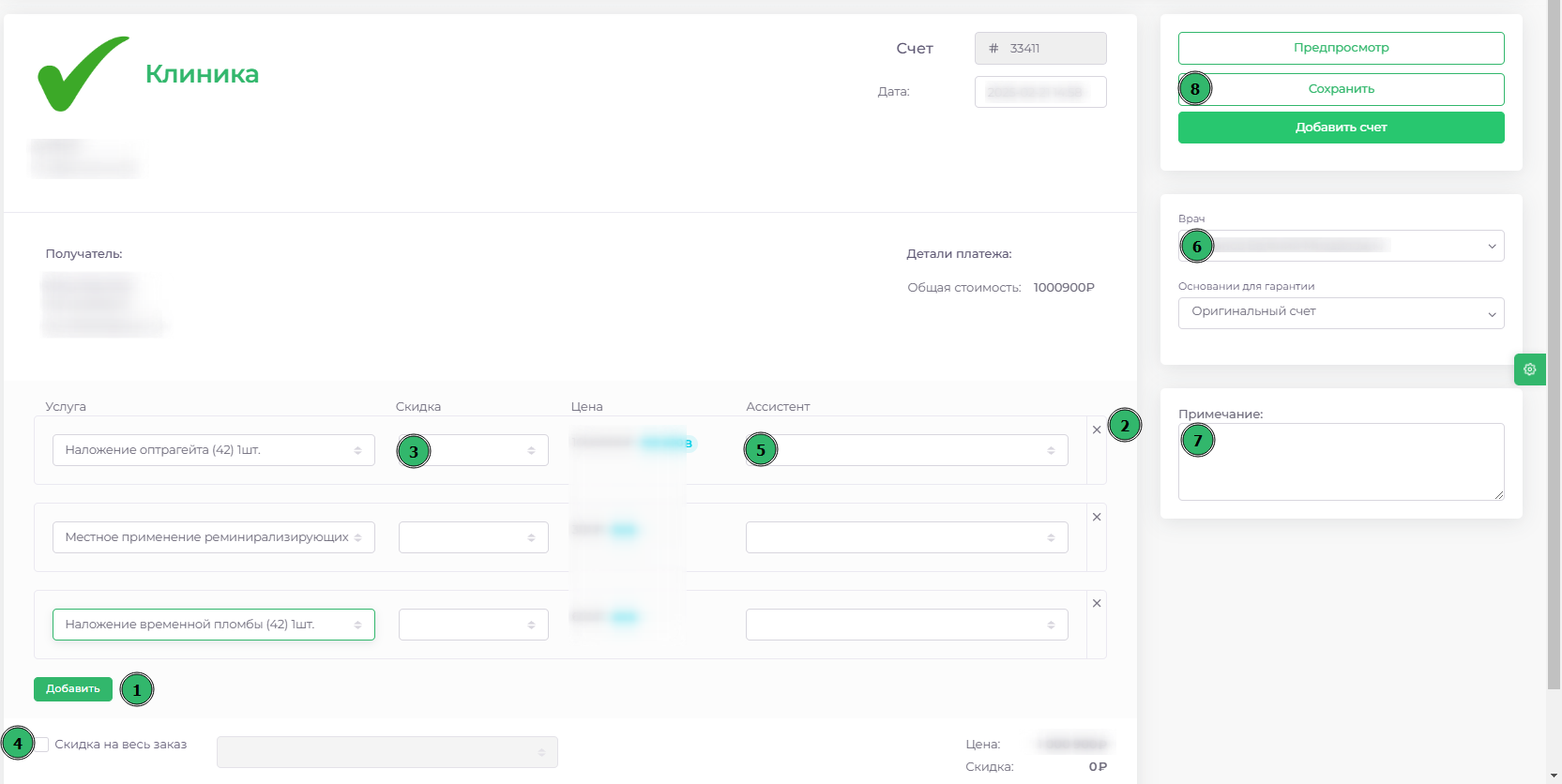1562x784 pixels.
Task: Click the Предпросмотр button
Action: [1342, 48]
